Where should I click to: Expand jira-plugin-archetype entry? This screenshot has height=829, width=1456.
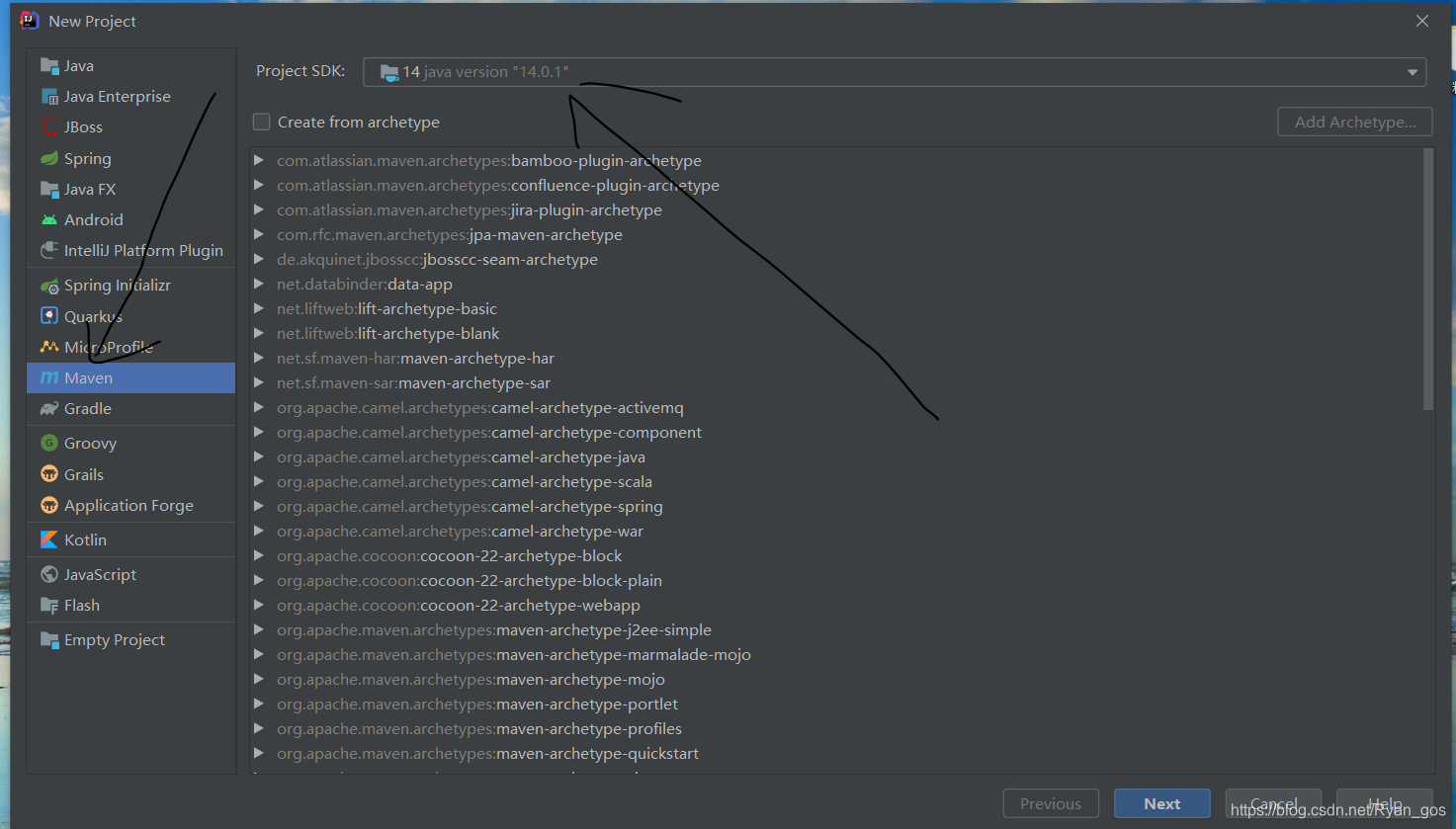click(259, 209)
